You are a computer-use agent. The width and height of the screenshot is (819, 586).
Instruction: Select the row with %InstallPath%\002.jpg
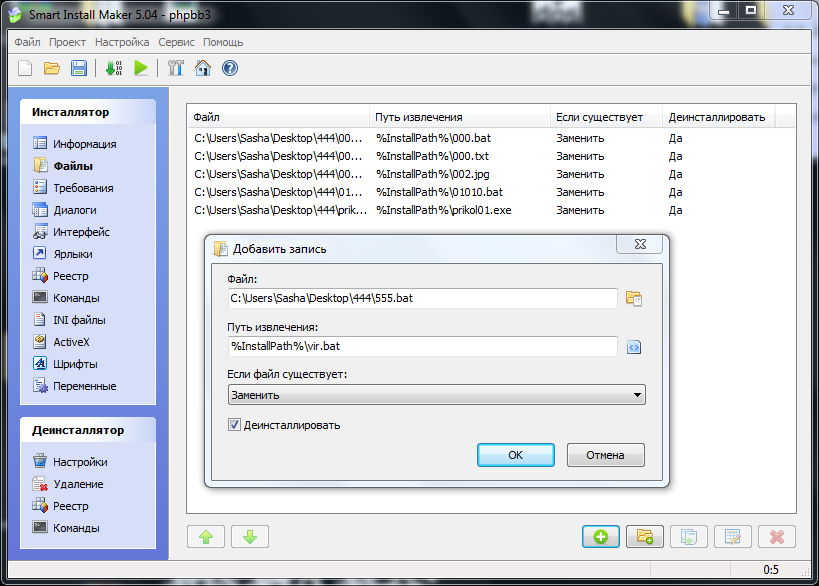tap(491, 174)
